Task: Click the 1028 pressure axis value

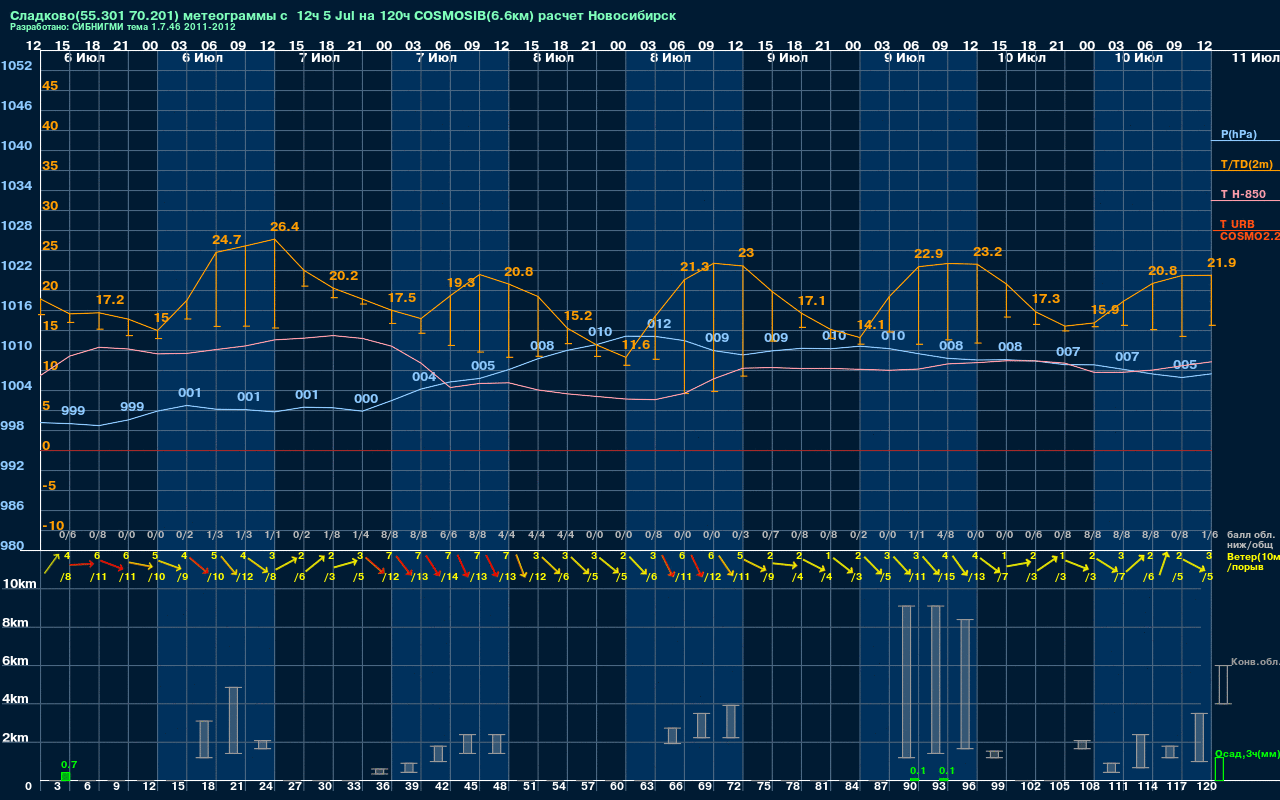Action: pos(16,226)
